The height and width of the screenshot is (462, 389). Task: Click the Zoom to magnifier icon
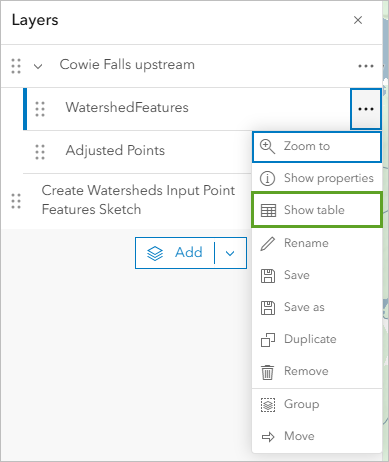click(x=267, y=147)
